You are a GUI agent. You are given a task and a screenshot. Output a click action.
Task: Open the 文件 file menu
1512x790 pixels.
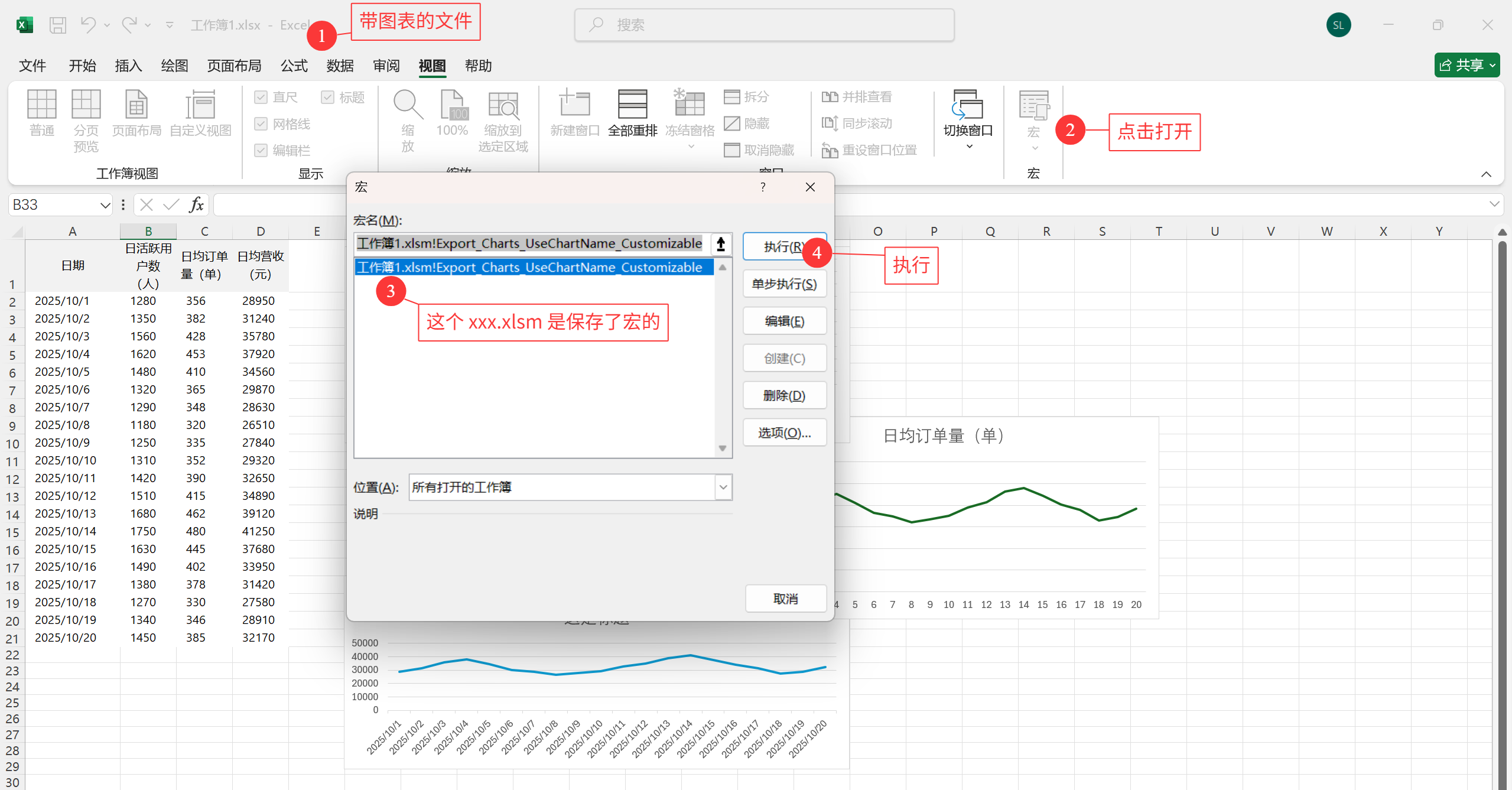coord(32,66)
